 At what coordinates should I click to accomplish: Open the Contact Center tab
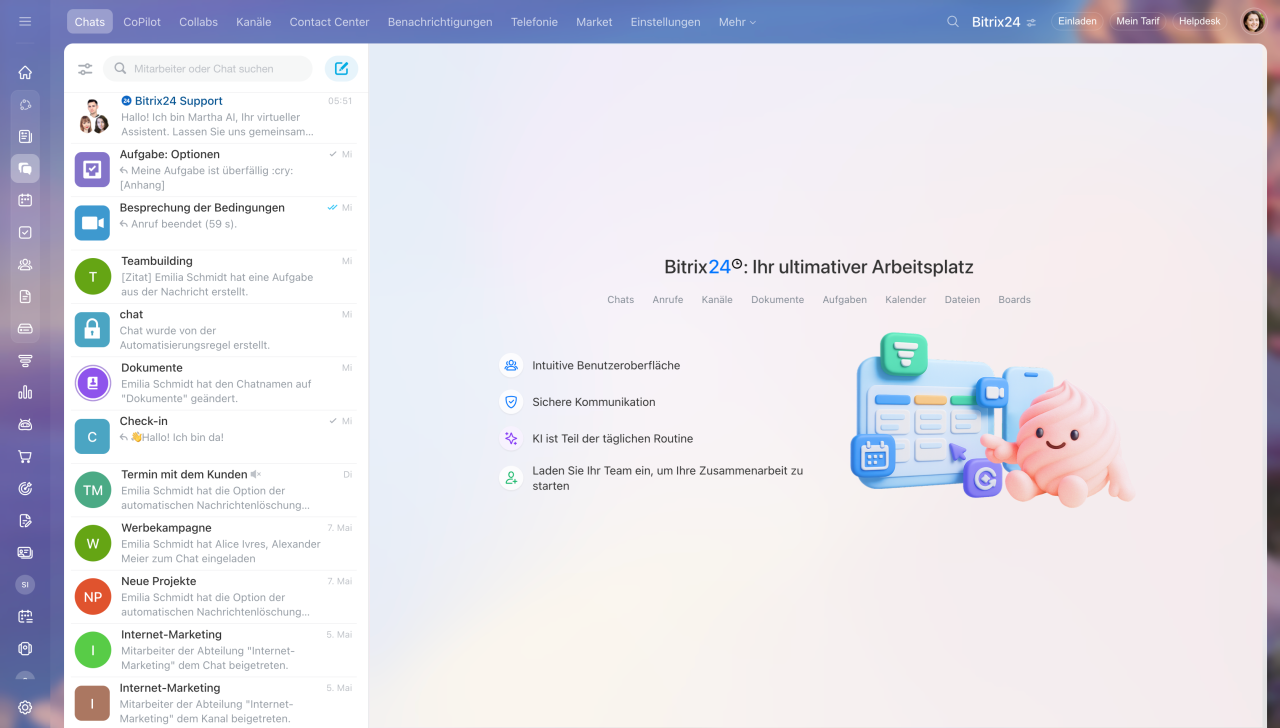(x=329, y=22)
